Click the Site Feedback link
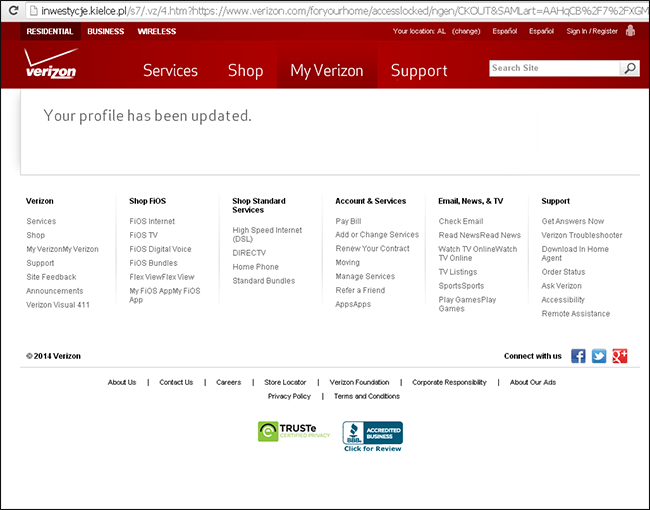The width and height of the screenshot is (650, 510). tap(51, 277)
